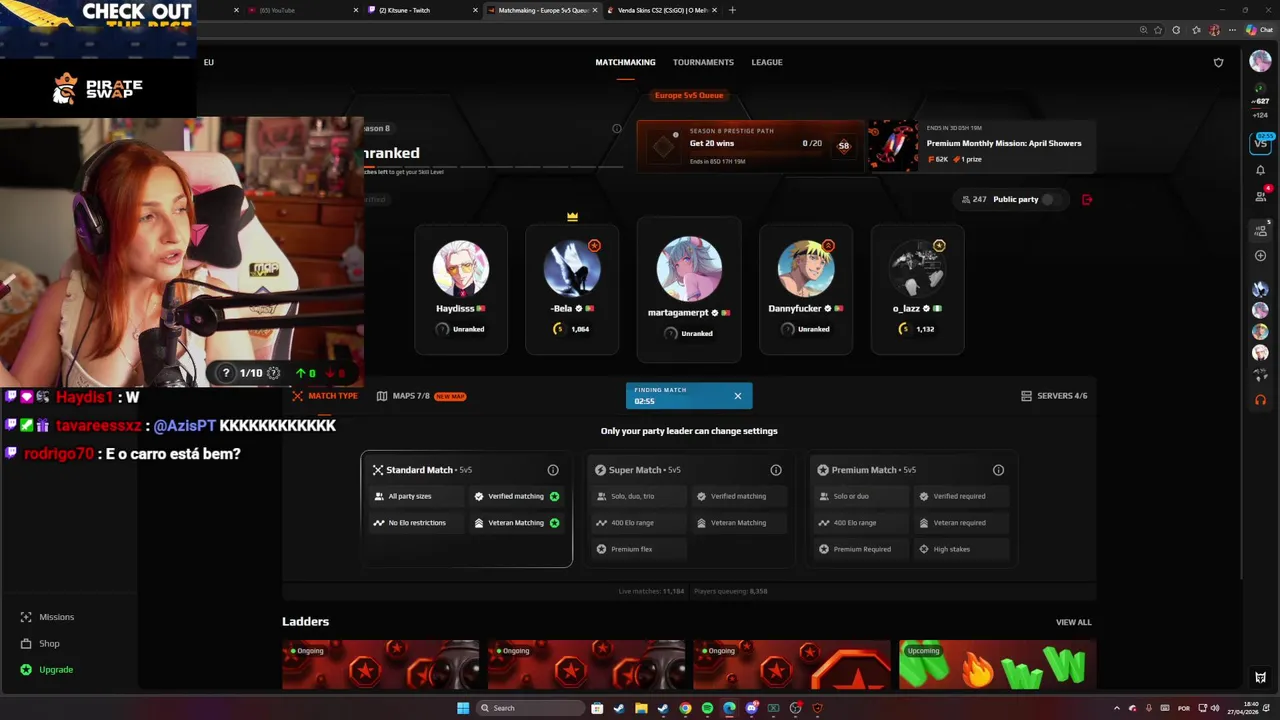Open the browser zoom magnifier icon

[1143, 30]
